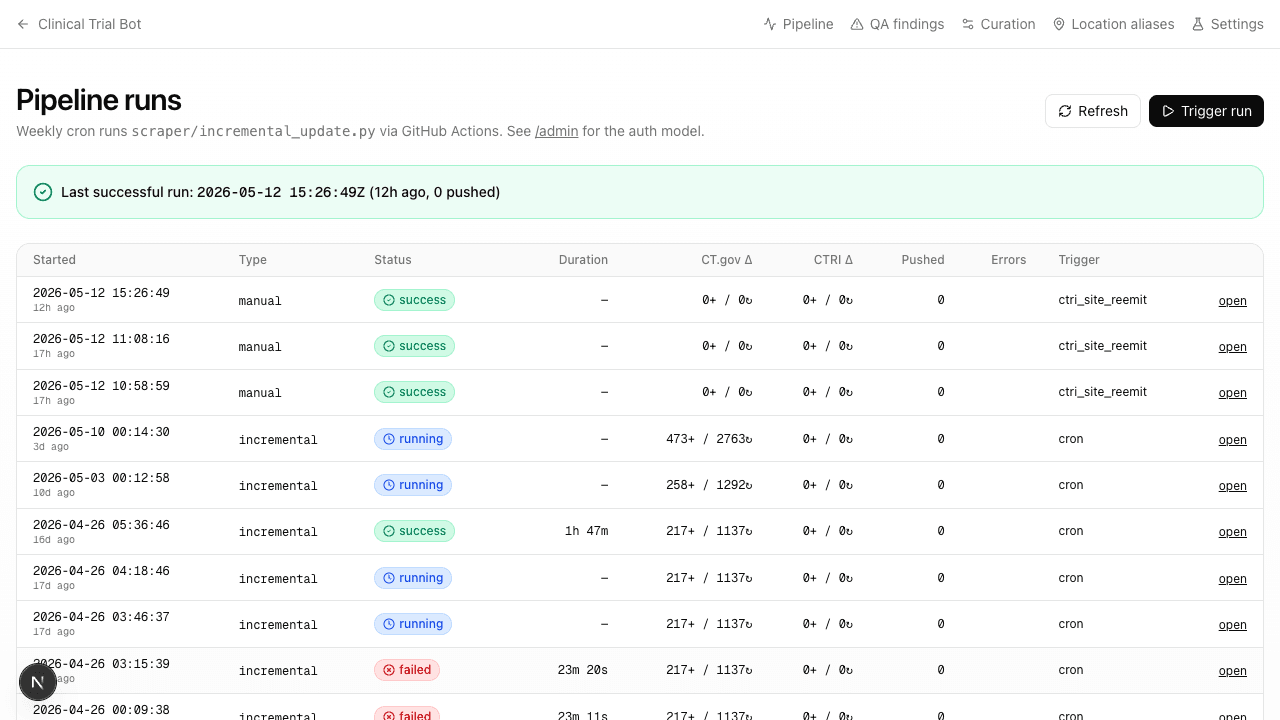
Task: Click the Type column header
Action: pyautogui.click(x=253, y=260)
